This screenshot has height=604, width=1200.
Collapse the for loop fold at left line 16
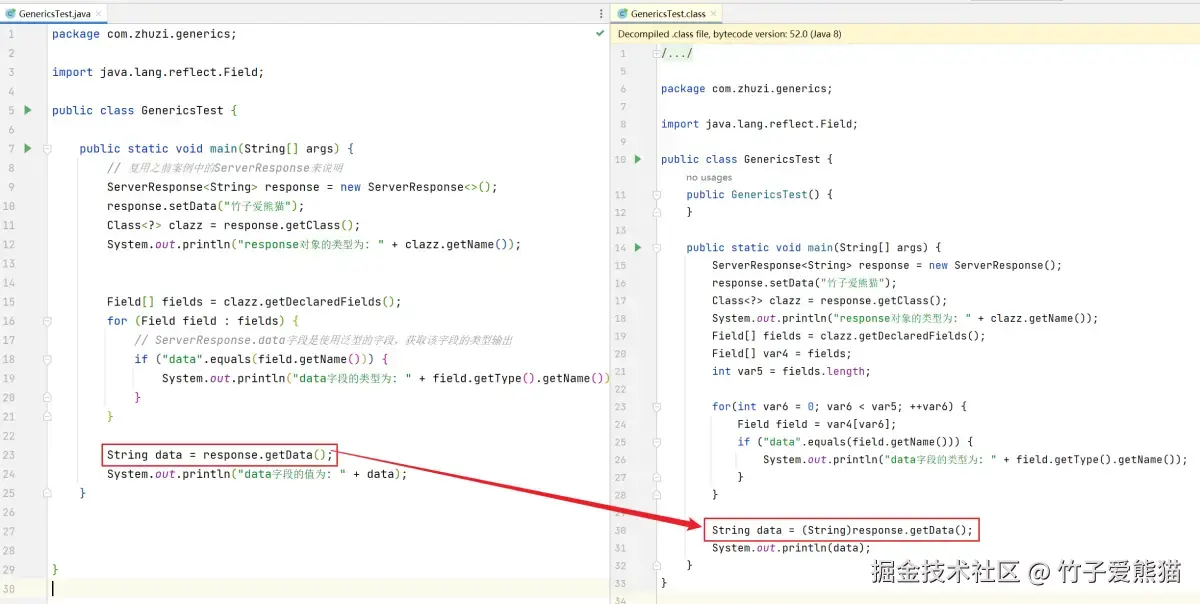[46, 321]
